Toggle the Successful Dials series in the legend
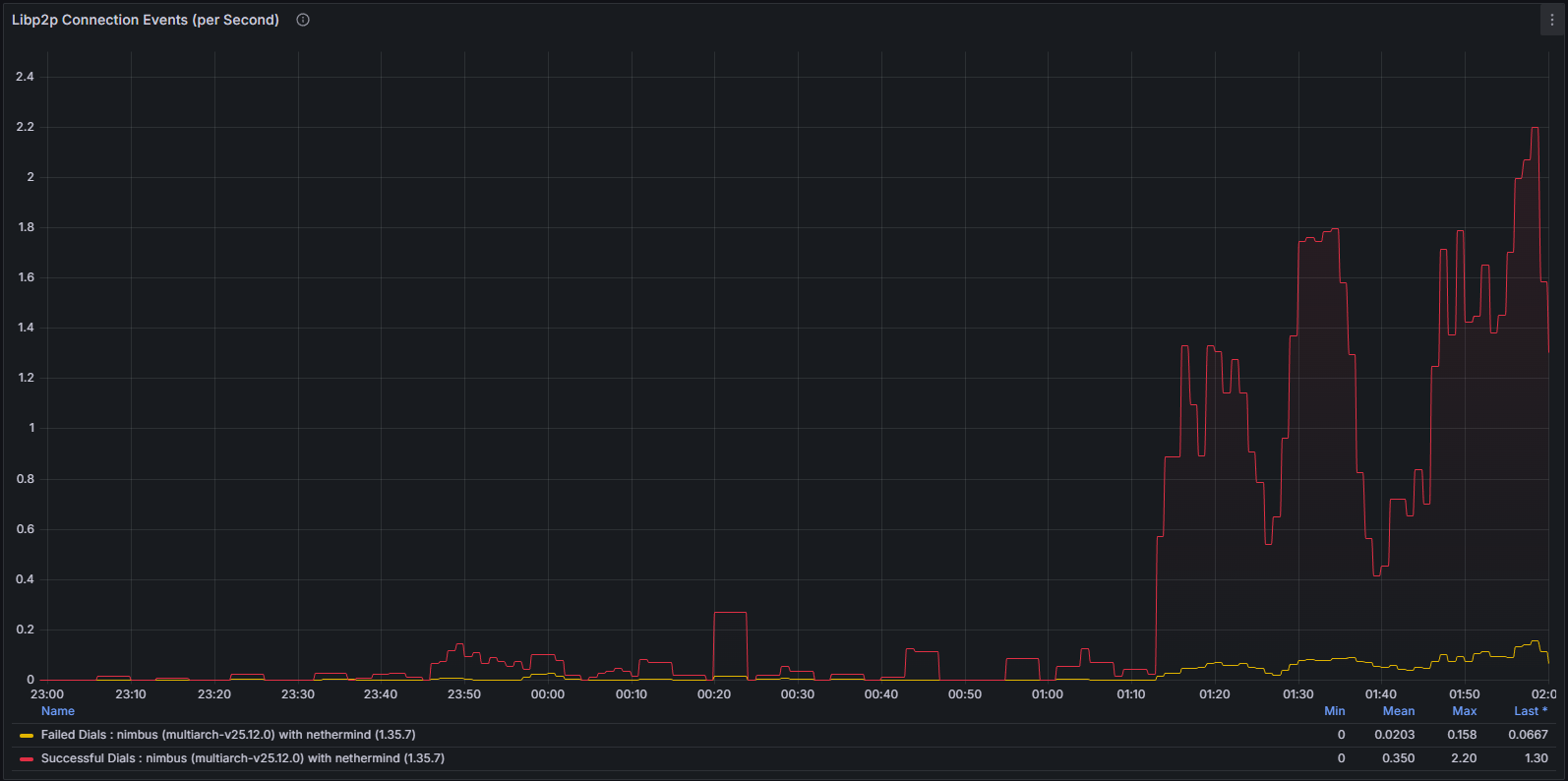Image resolution: width=1568 pixels, height=781 pixels. (242, 758)
